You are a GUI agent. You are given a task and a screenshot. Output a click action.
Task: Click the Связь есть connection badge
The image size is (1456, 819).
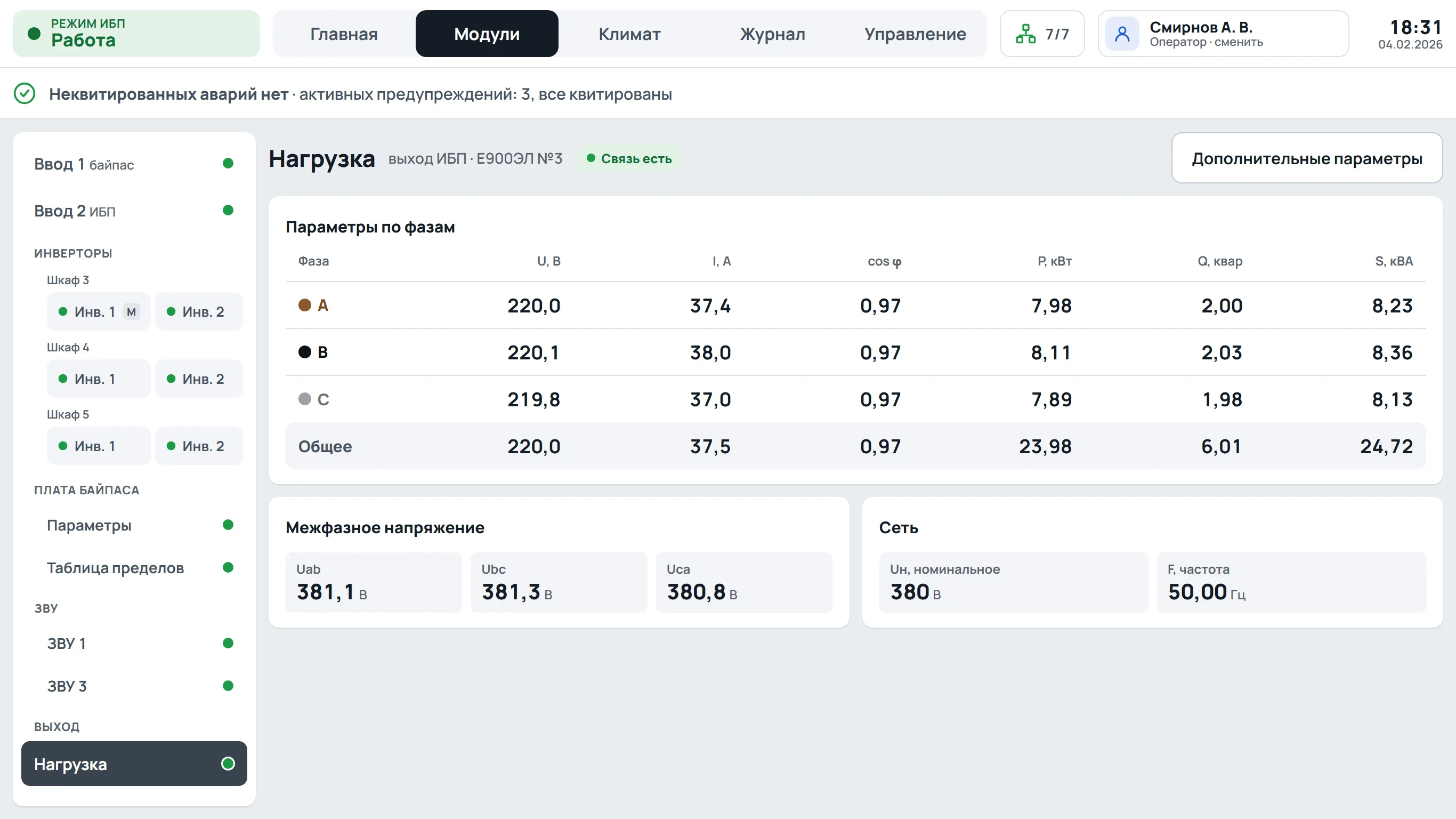629,158
